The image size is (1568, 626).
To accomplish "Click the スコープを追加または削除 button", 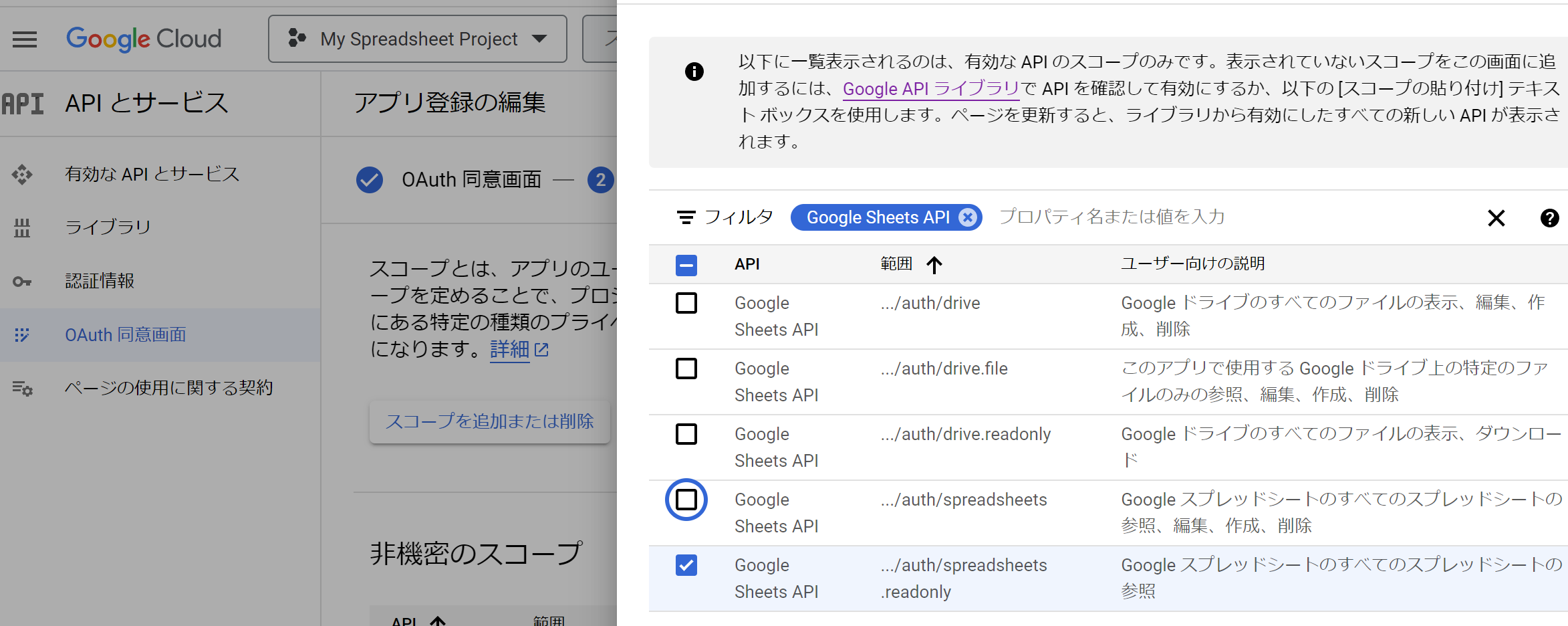I will [490, 421].
